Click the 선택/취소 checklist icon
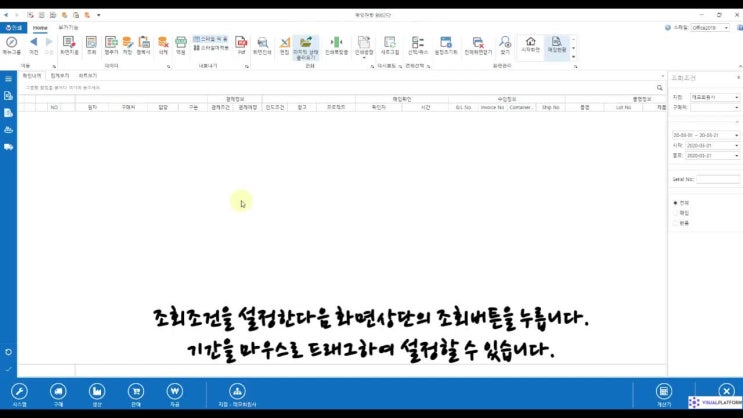743x418 pixels. [417, 45]
